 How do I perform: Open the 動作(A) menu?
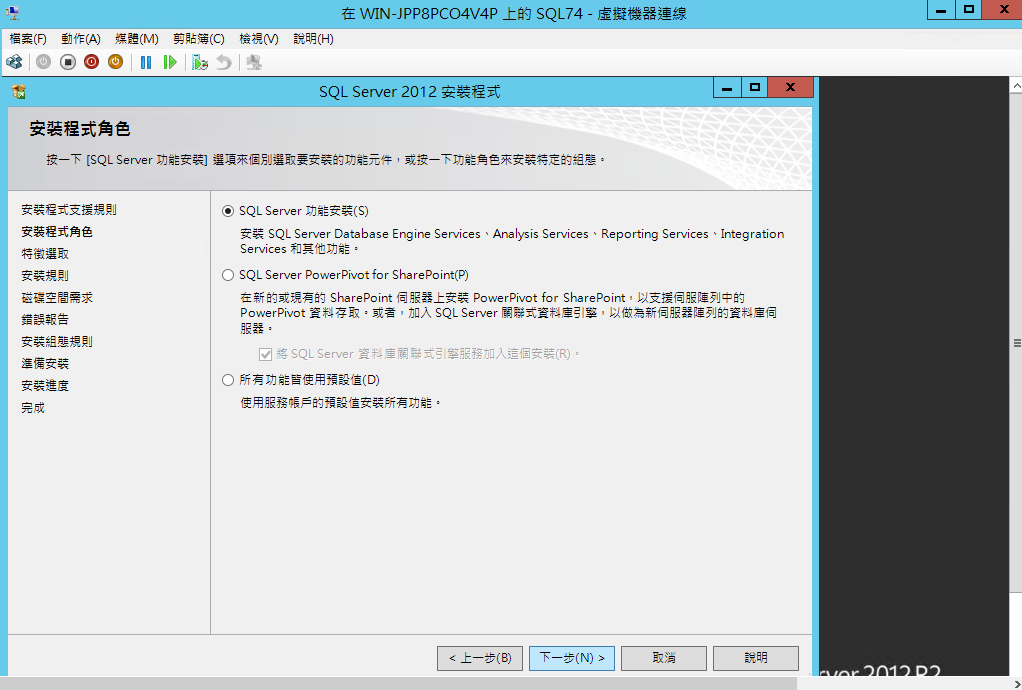[x=81, y=39]
